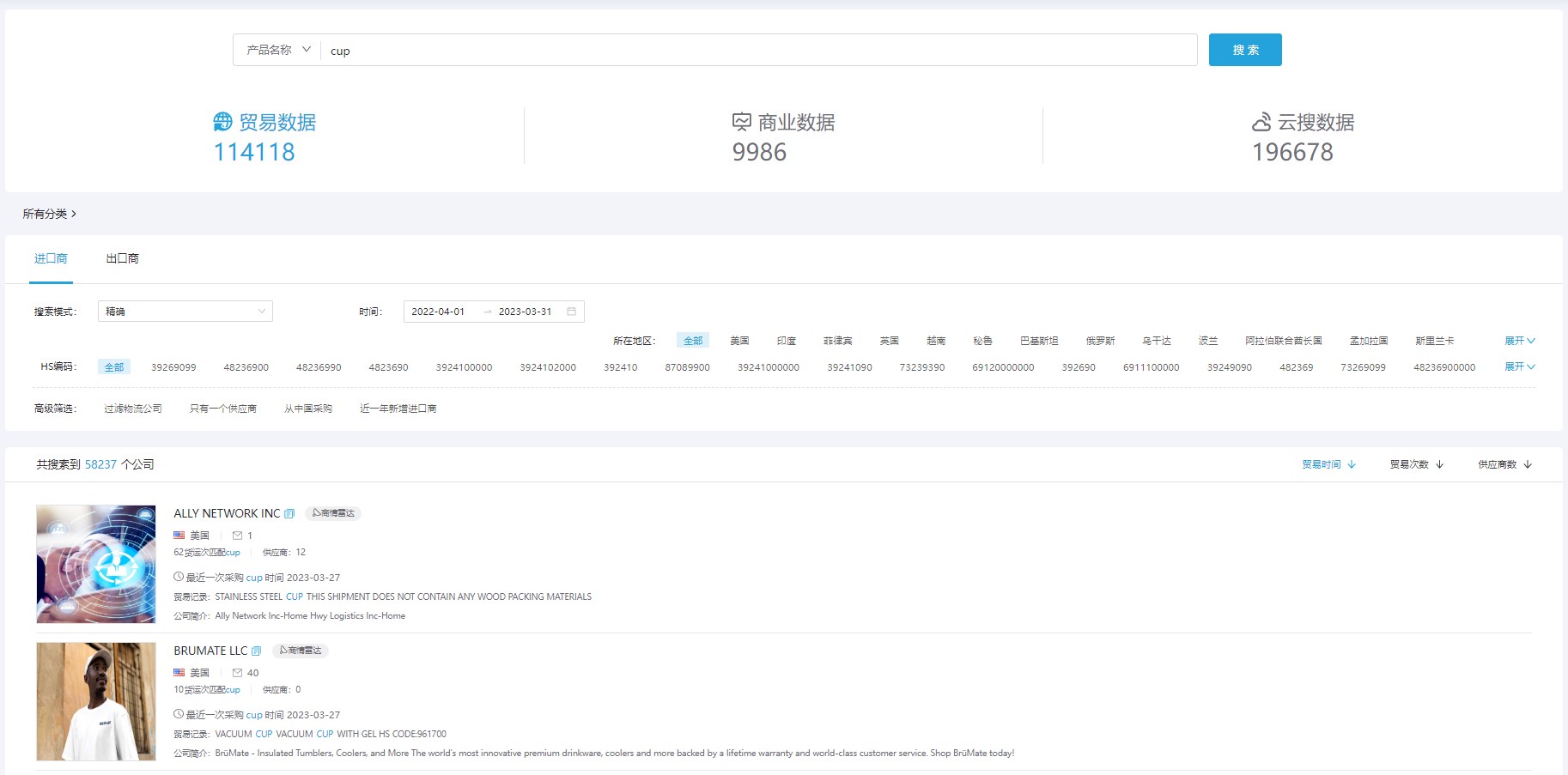This screenshot has width=1568, height=775.
Task: Filter by HS code 3924100000
Action: (x=464, y=367)
